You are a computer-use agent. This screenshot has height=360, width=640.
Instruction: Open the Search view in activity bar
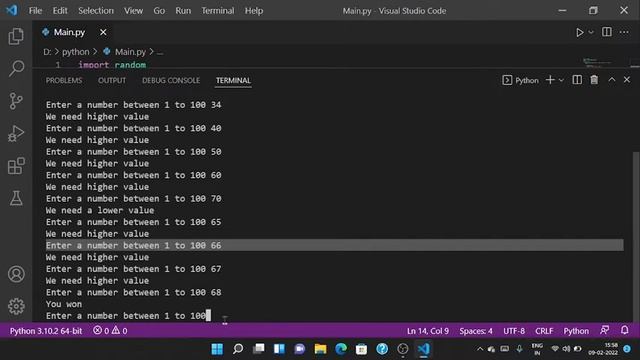16,68
